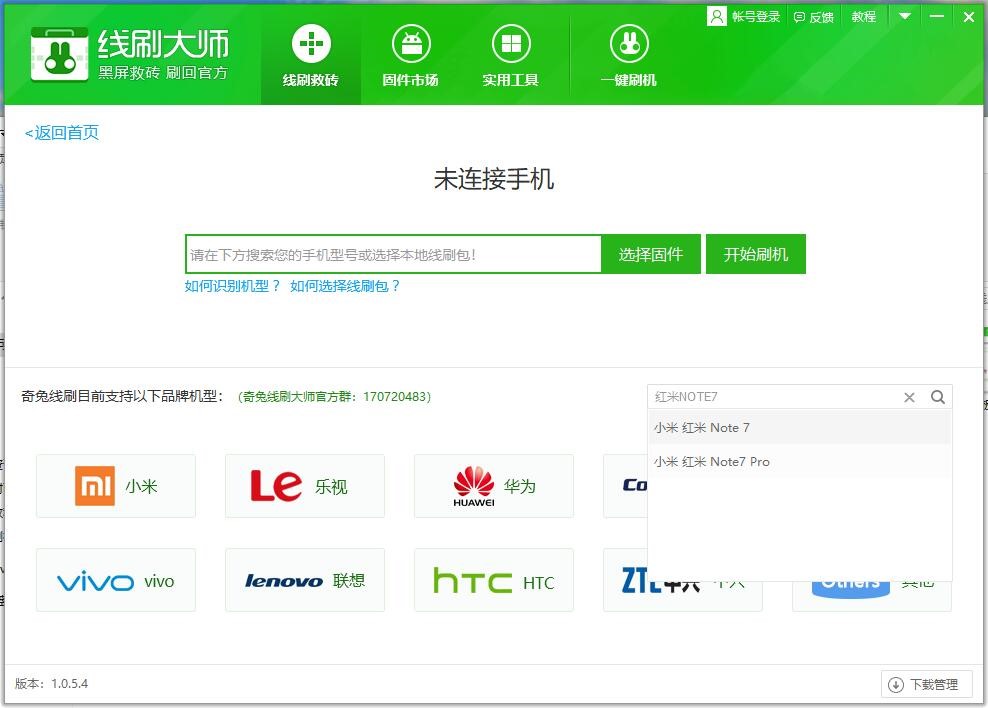Select the Huawei 华为 brand tile

click(494, 486)
